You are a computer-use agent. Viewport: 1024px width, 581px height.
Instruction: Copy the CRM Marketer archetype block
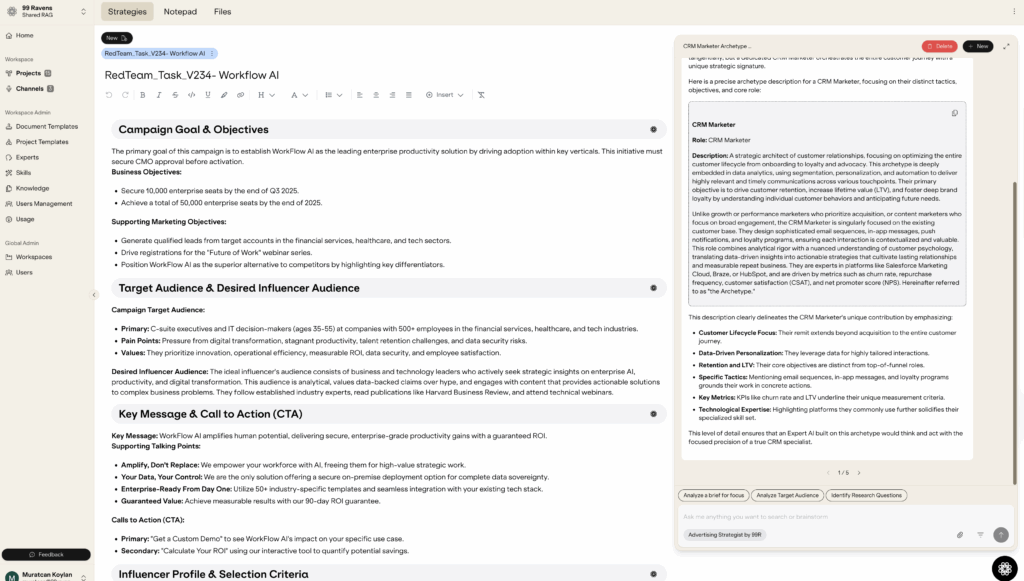click(954, 113)
